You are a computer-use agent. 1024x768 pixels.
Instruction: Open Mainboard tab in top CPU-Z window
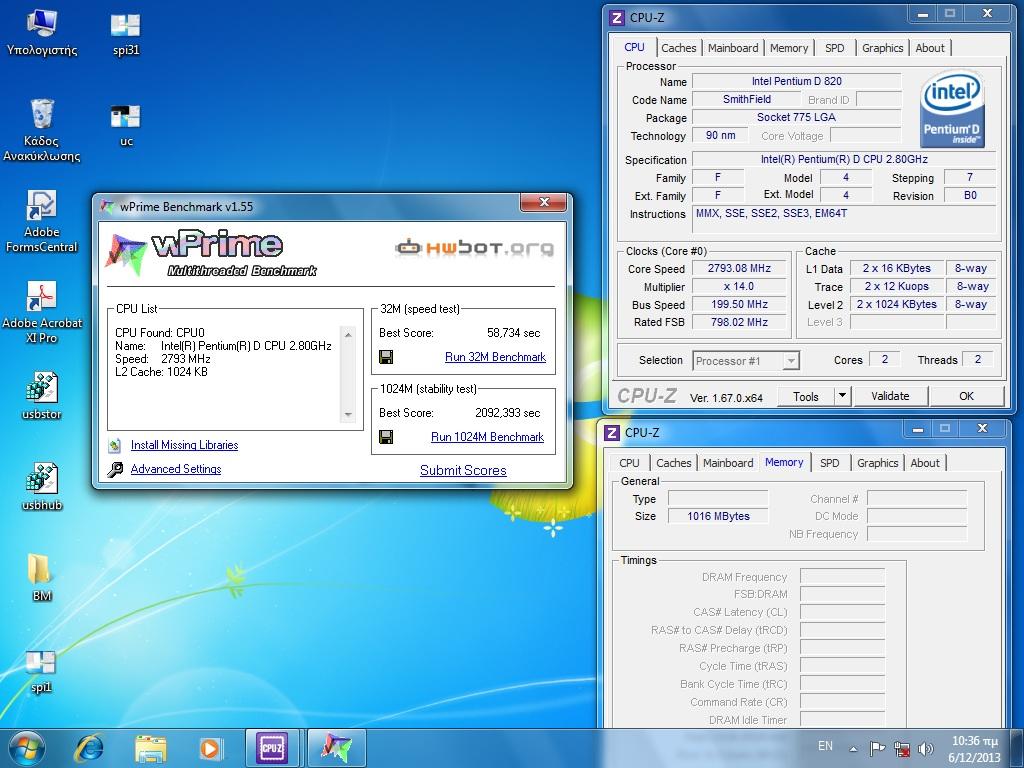click(733, 48)
